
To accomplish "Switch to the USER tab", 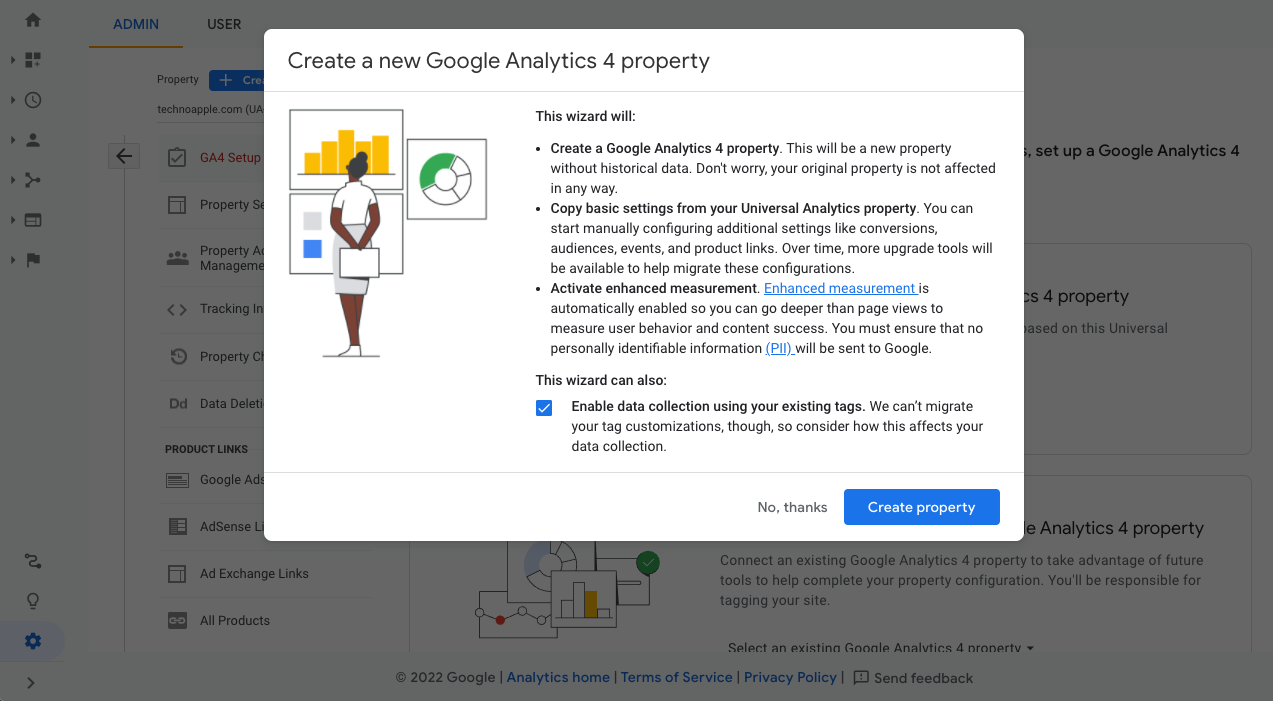I will click(x=223, y=24).
